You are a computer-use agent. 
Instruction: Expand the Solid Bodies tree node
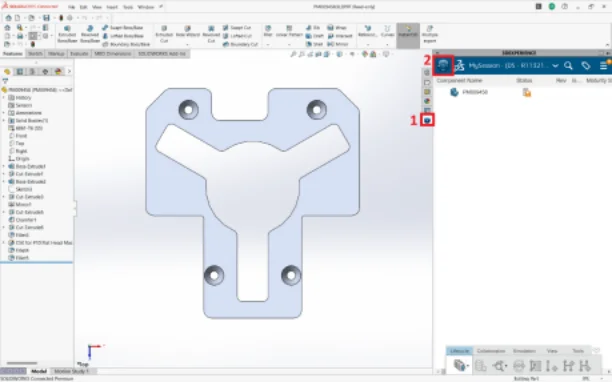[4, 121]
